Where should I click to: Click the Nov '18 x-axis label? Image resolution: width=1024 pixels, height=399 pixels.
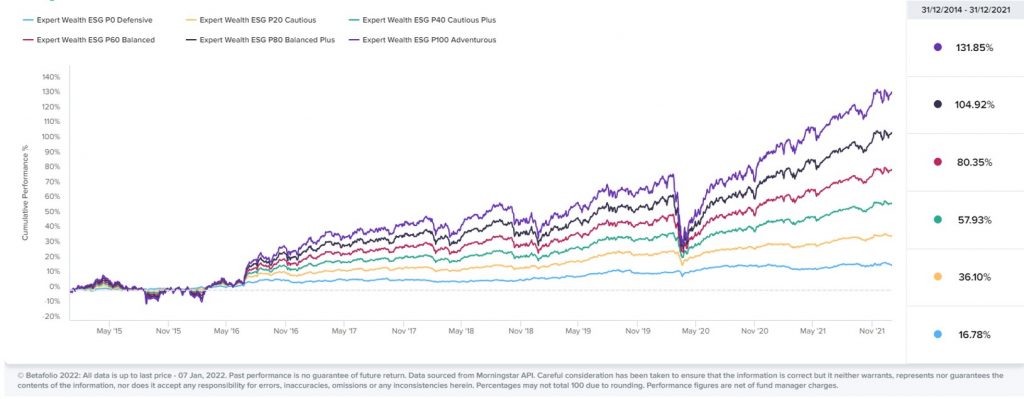click(520, 331)
